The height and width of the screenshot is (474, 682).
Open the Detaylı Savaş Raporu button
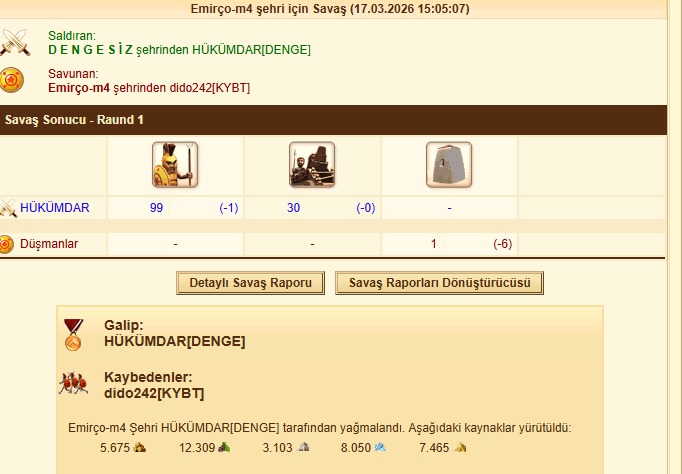(251, 283)
